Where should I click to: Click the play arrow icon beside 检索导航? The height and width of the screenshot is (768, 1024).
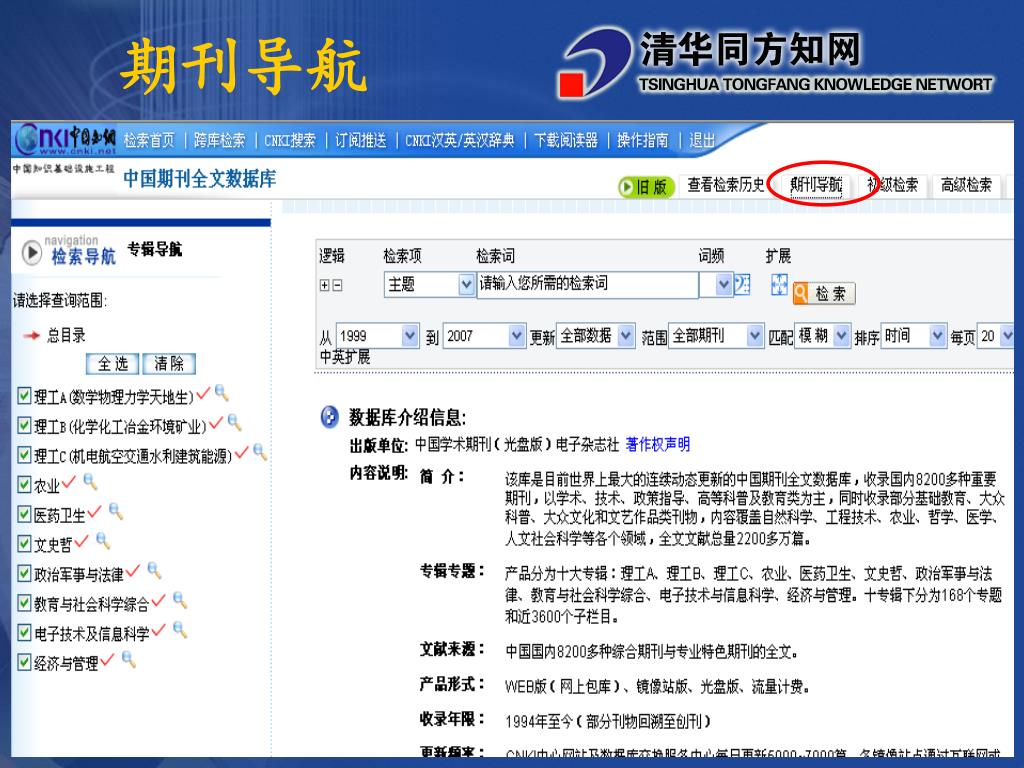pos(31,253)
